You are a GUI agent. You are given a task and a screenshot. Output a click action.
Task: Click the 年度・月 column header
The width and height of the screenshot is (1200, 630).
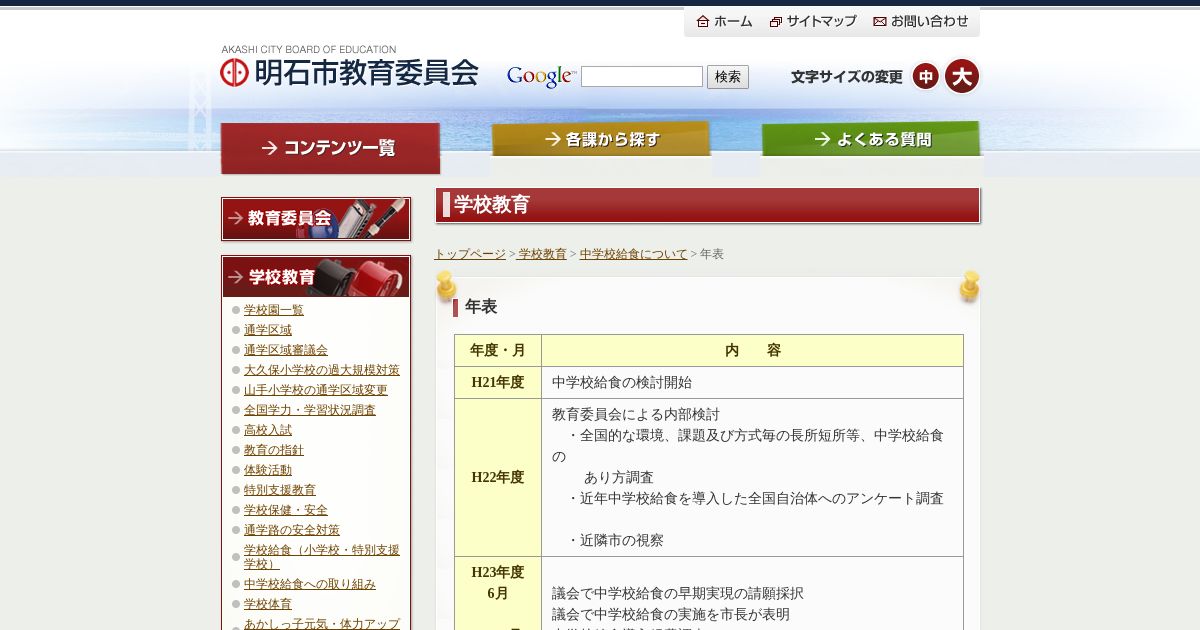tap(498, 350)
